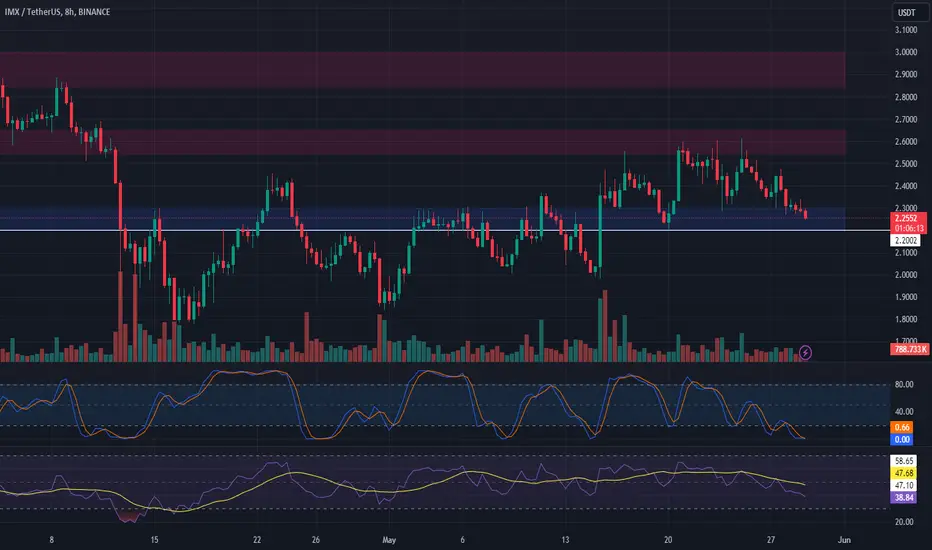The width and height of the screenshot is (932, 550).
Task: Click the blue stochastic value 0.00
Action: [901, 439]
